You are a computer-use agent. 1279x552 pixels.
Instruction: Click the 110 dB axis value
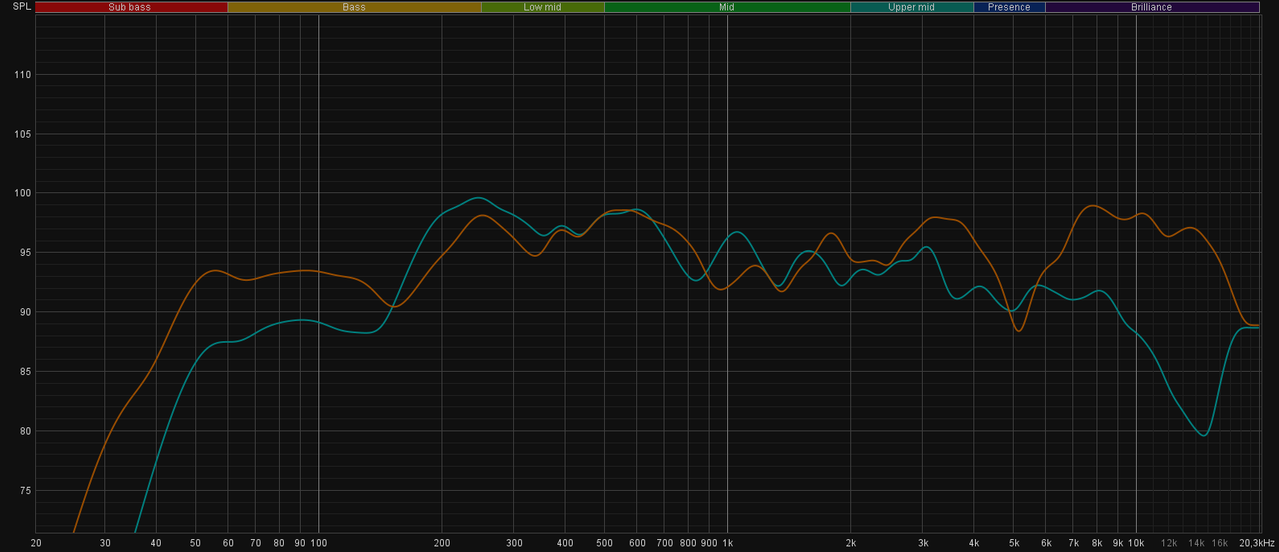pyautogui.click(x=22, y=75)
